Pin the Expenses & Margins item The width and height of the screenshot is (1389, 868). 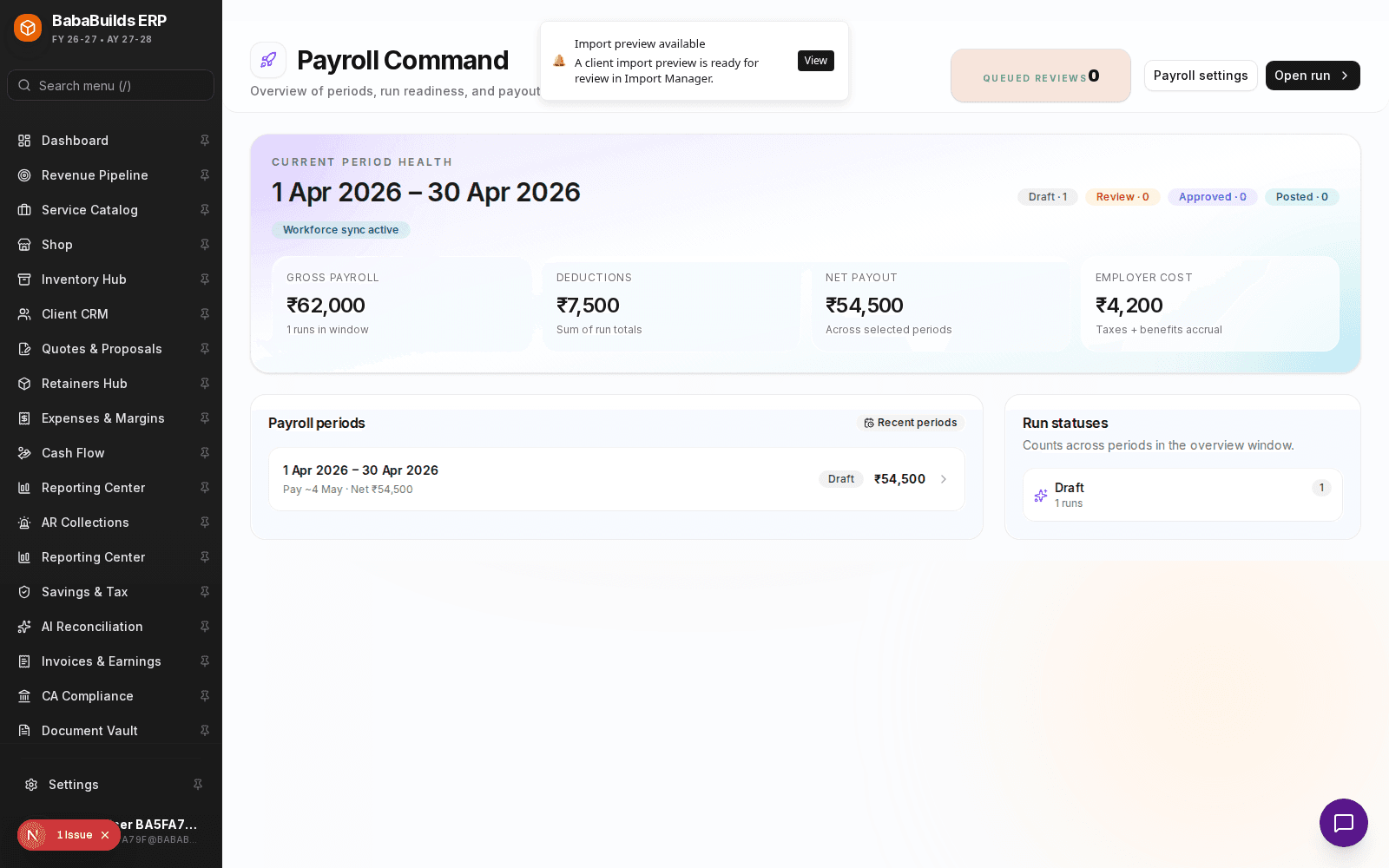click(x=205, y=418)
